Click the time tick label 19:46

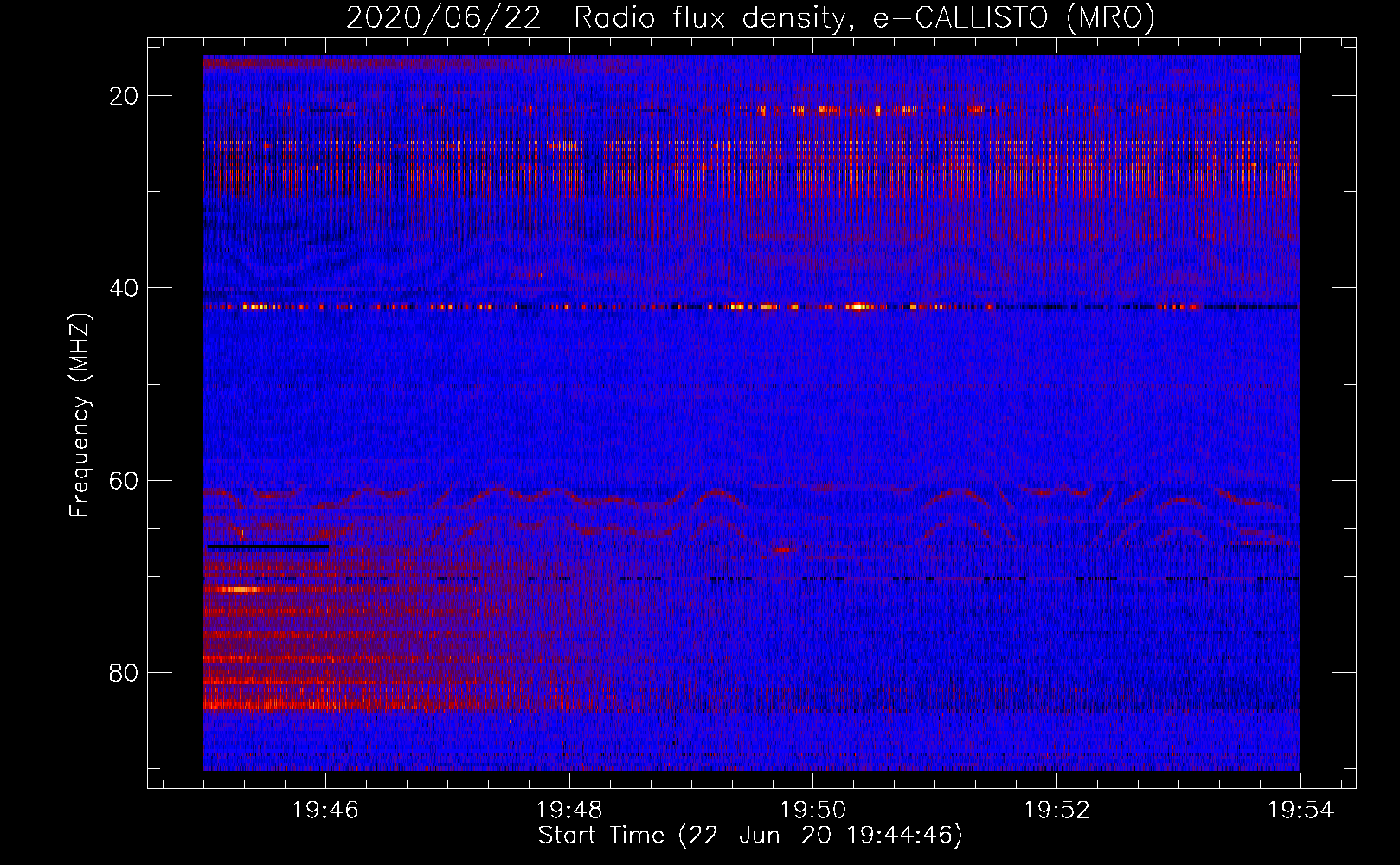click(x=325, y=811)
